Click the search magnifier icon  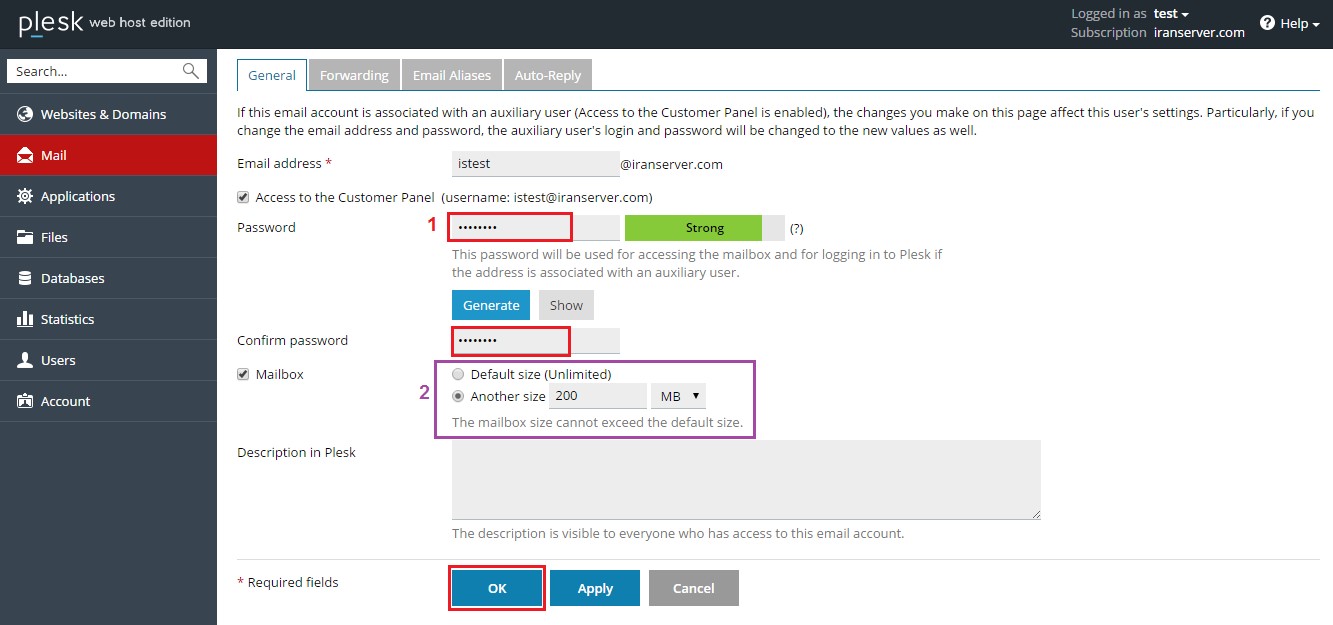coord(190,71)
